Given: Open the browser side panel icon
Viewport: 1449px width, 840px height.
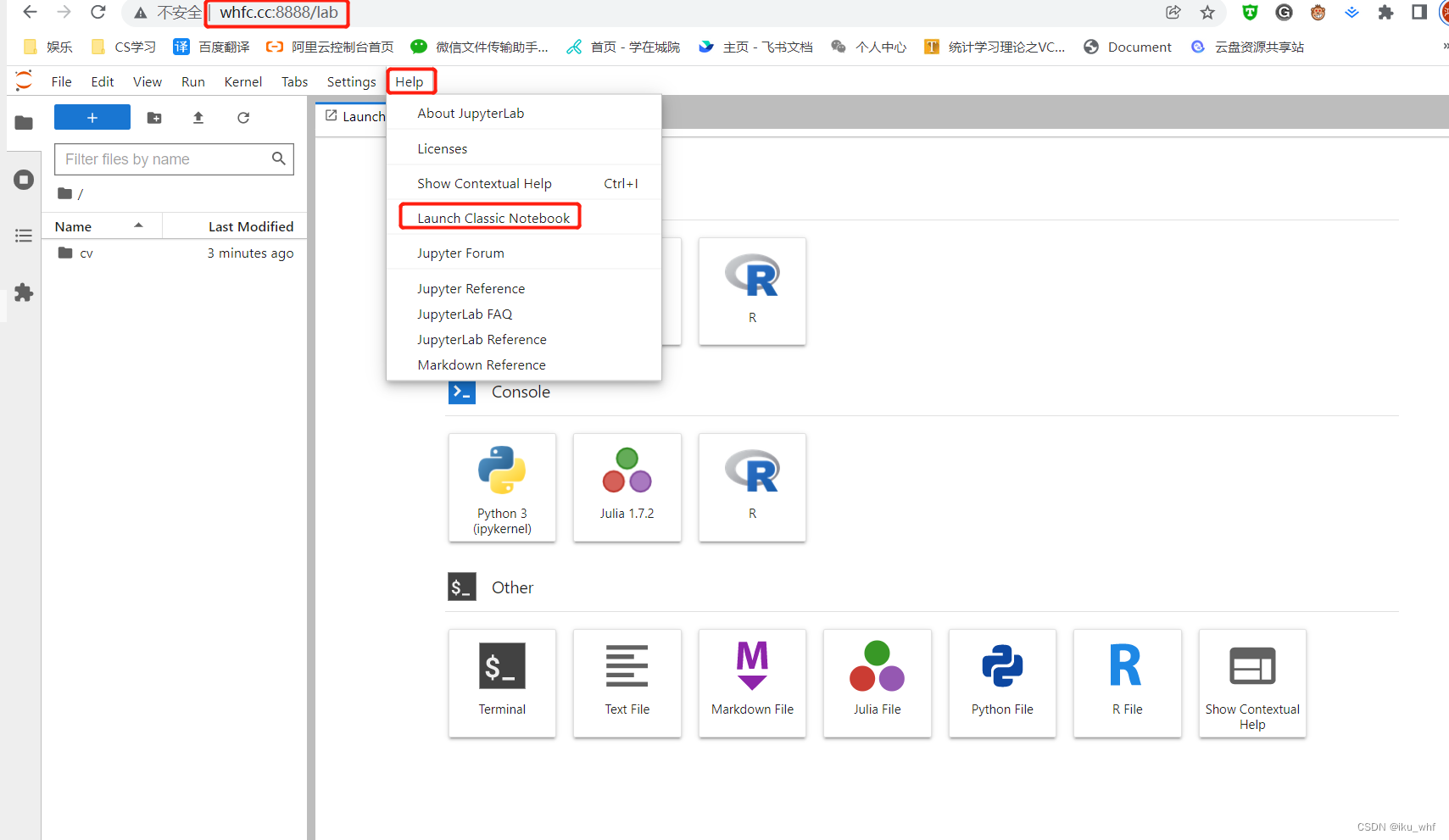Looking at the screenshot, I should click(1418, 12).
